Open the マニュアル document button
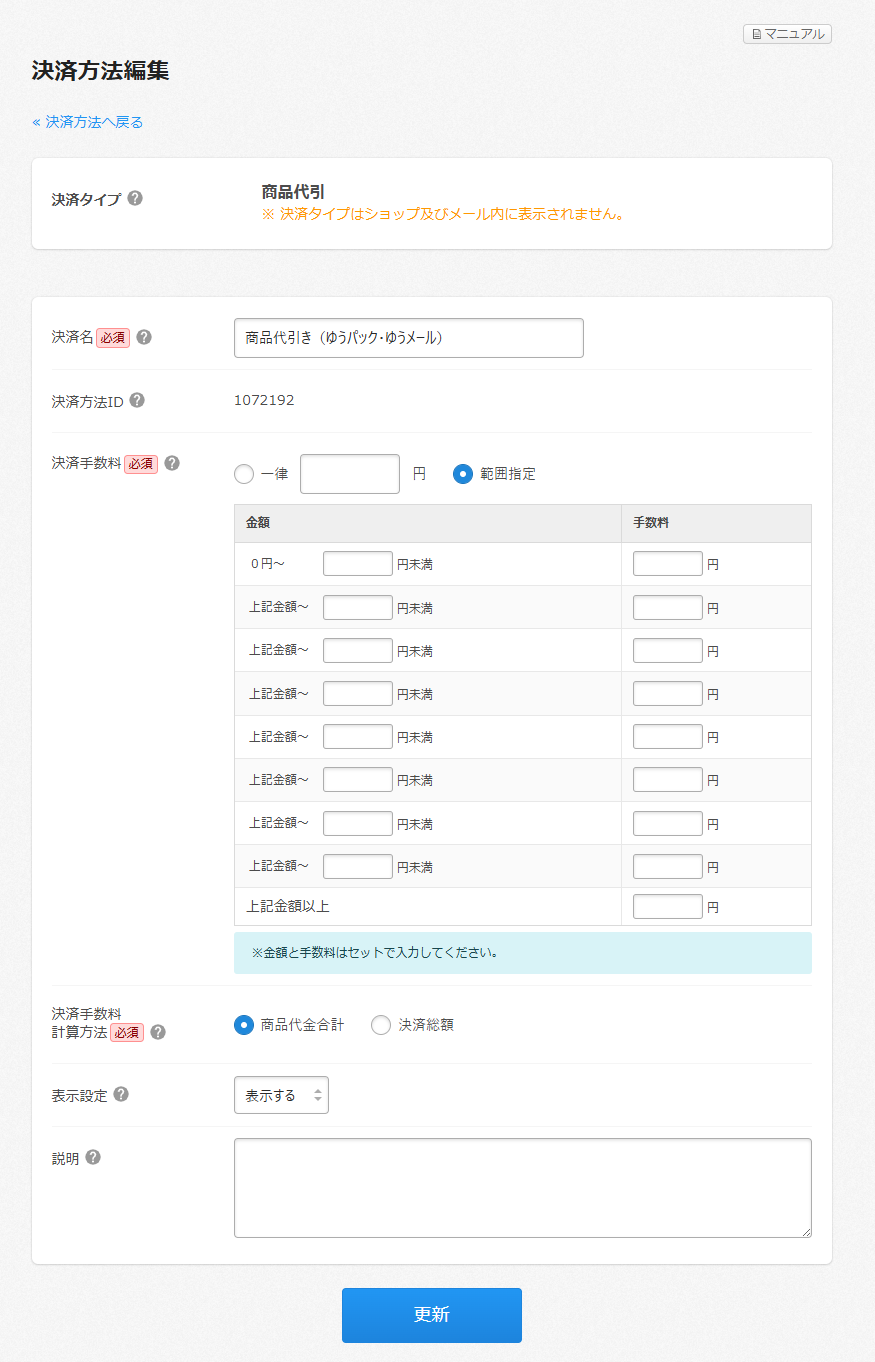The width and height of the screenshot is (875, 1362). click(787, 34)
